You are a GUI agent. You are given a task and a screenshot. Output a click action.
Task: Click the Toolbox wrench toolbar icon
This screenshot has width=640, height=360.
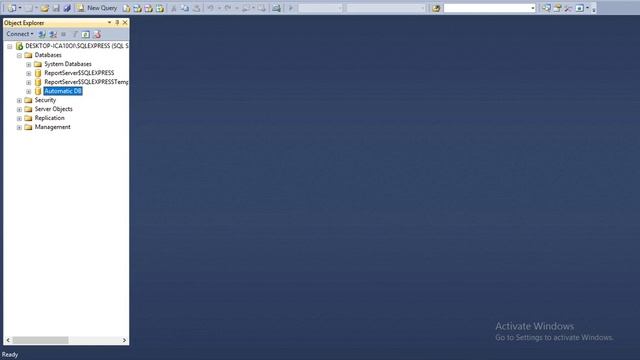point(568,8)
